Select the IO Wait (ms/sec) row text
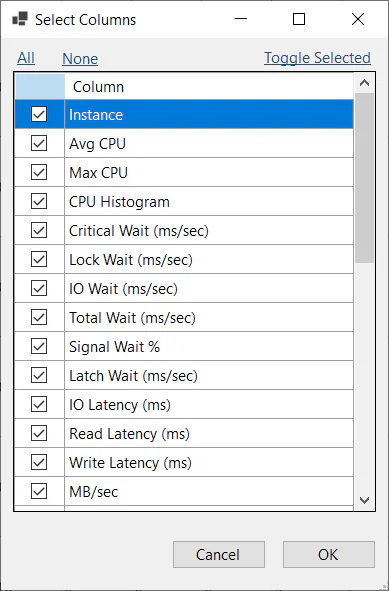 coord(123,289)
